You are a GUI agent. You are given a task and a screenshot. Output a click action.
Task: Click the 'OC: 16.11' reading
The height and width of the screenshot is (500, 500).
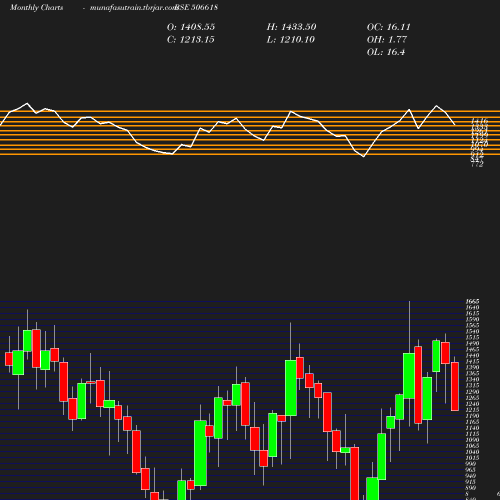tap(389, 27)
